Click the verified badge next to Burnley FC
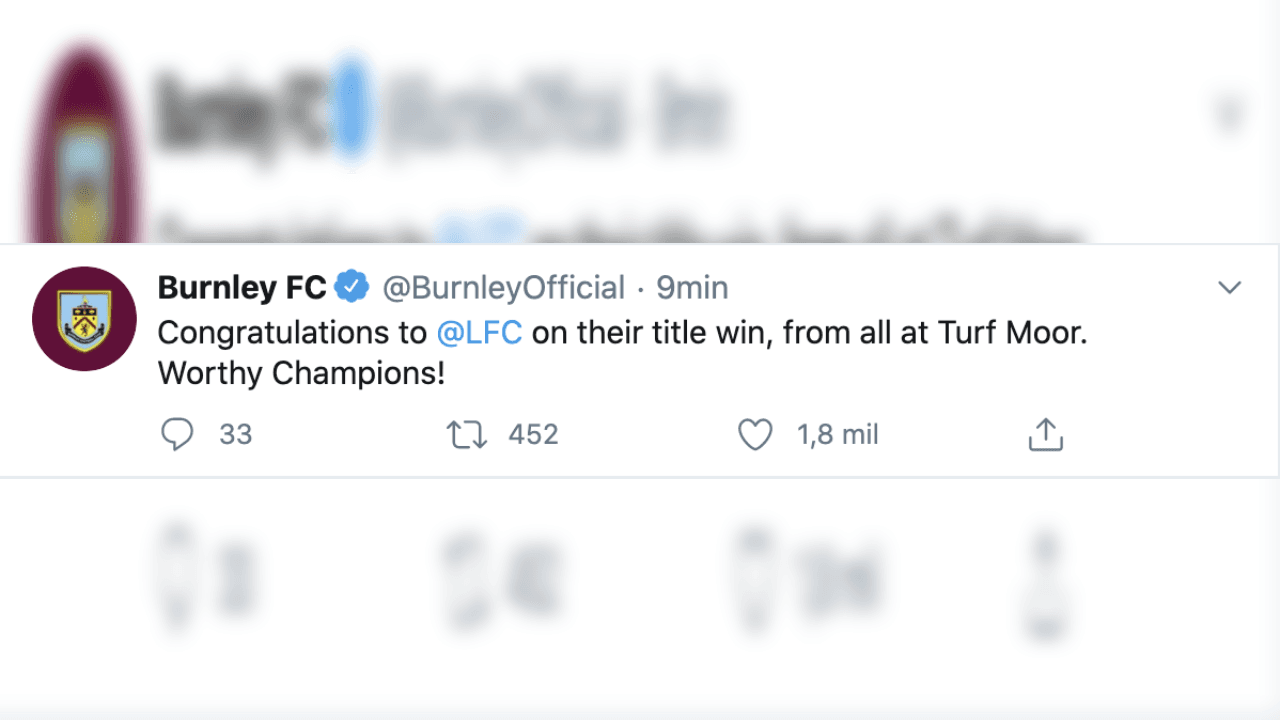The image size is (1280, 720). coord(350,286)
